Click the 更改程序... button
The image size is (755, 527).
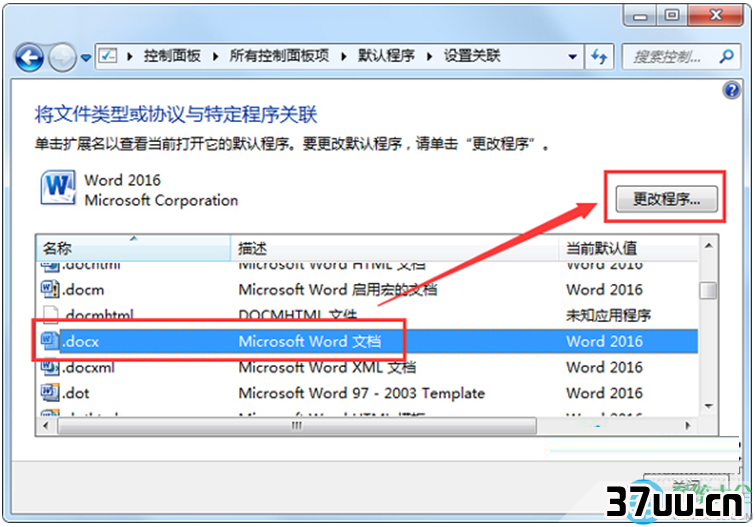click(x=666, y=198)
